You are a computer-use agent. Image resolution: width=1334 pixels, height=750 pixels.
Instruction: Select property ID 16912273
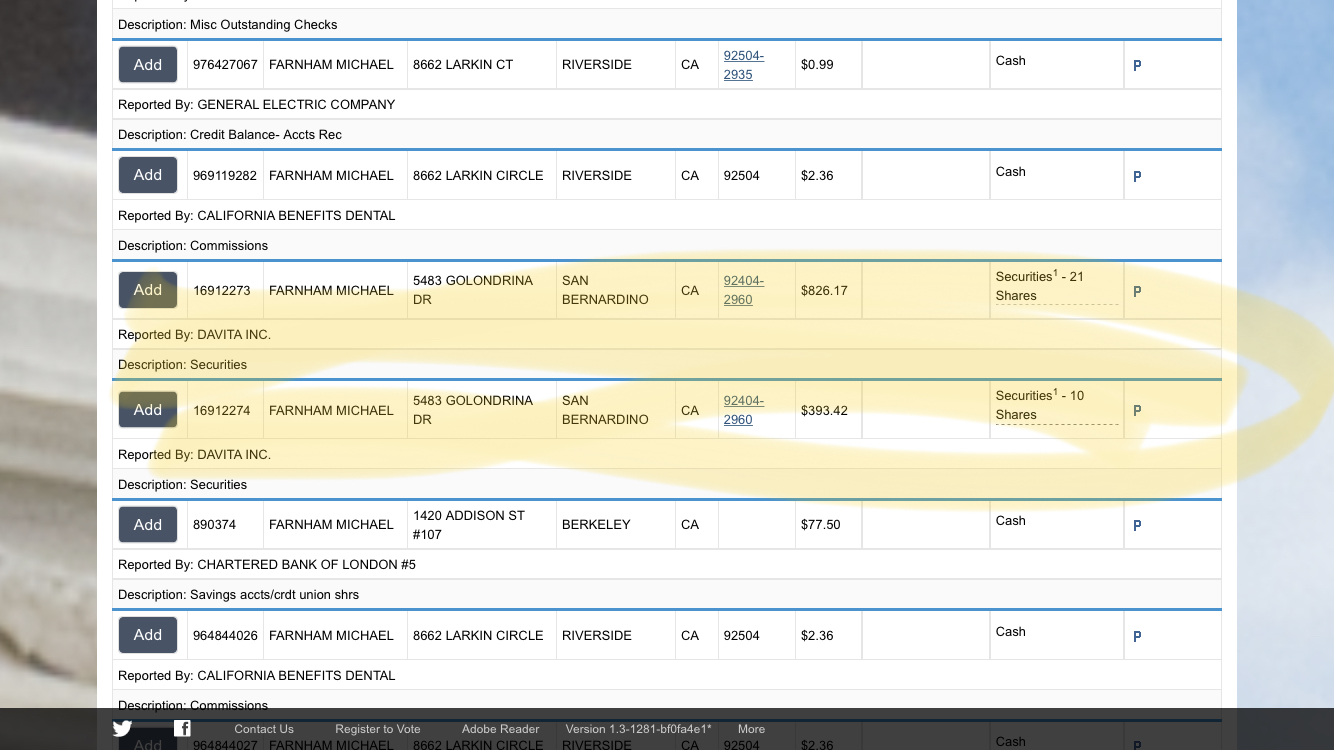(222, 291)
